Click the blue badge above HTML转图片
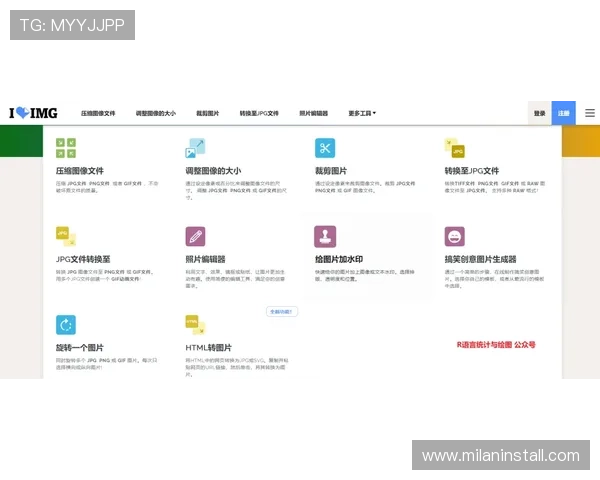This screenshot has width=600, height=480. pos(282,312)
